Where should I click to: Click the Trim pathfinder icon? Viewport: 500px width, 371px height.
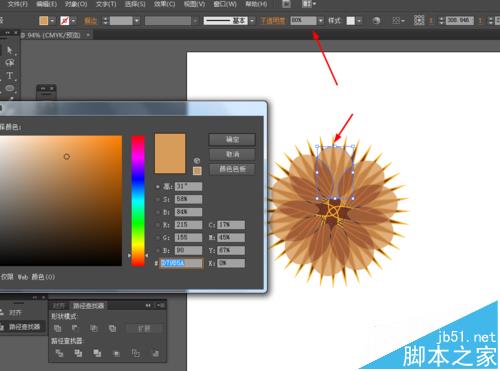[x=78, y=353]
